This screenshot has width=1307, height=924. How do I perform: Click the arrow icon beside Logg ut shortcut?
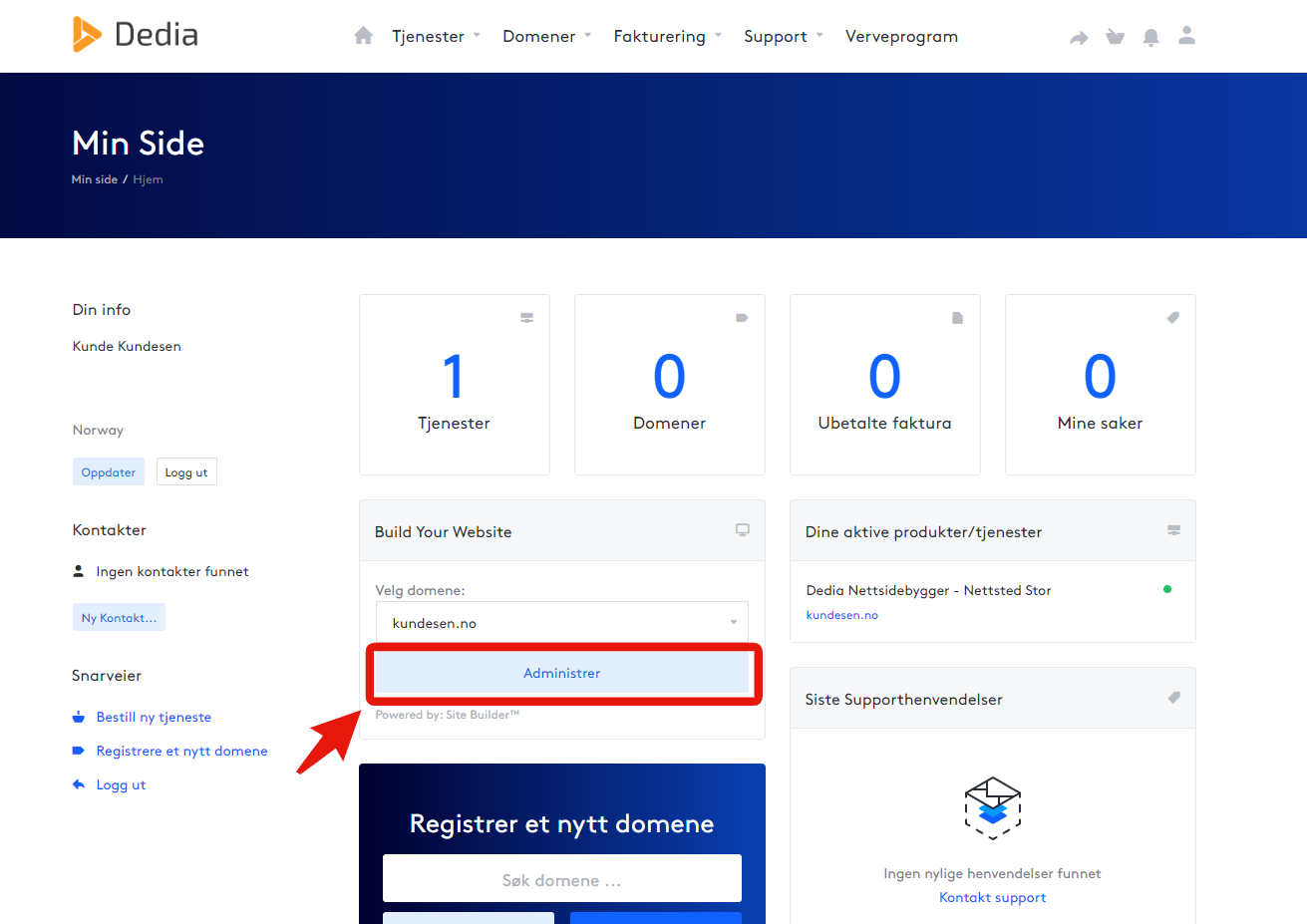79,784
